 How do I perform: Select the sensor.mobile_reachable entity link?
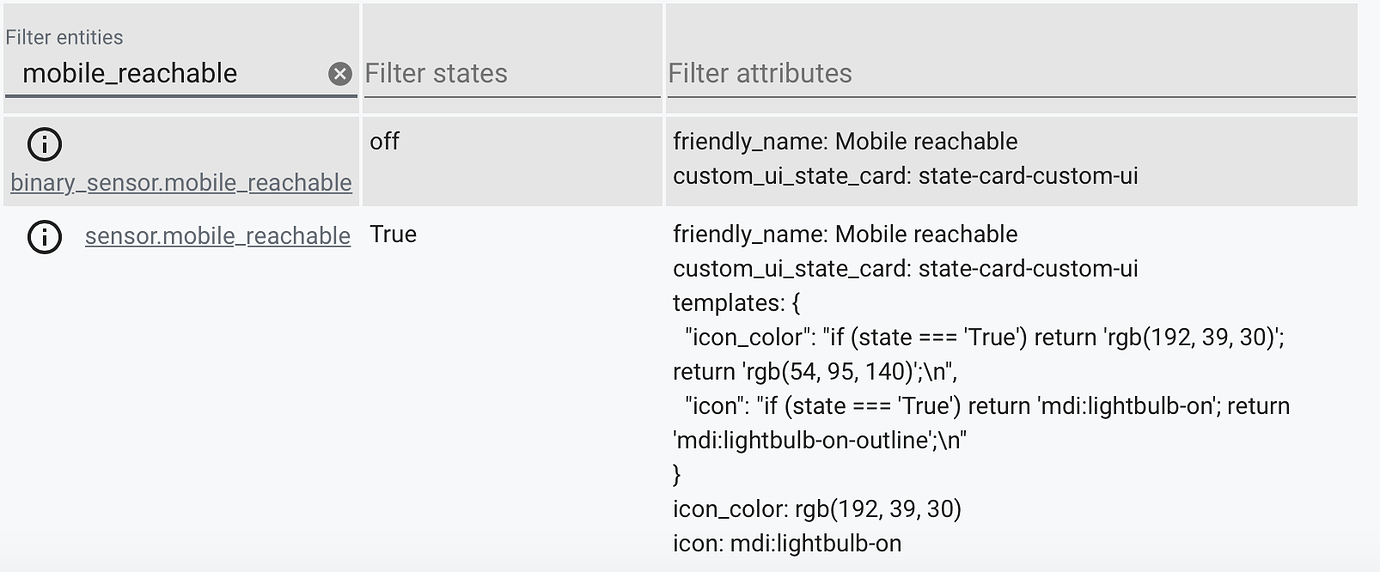(x=217, y=236)
